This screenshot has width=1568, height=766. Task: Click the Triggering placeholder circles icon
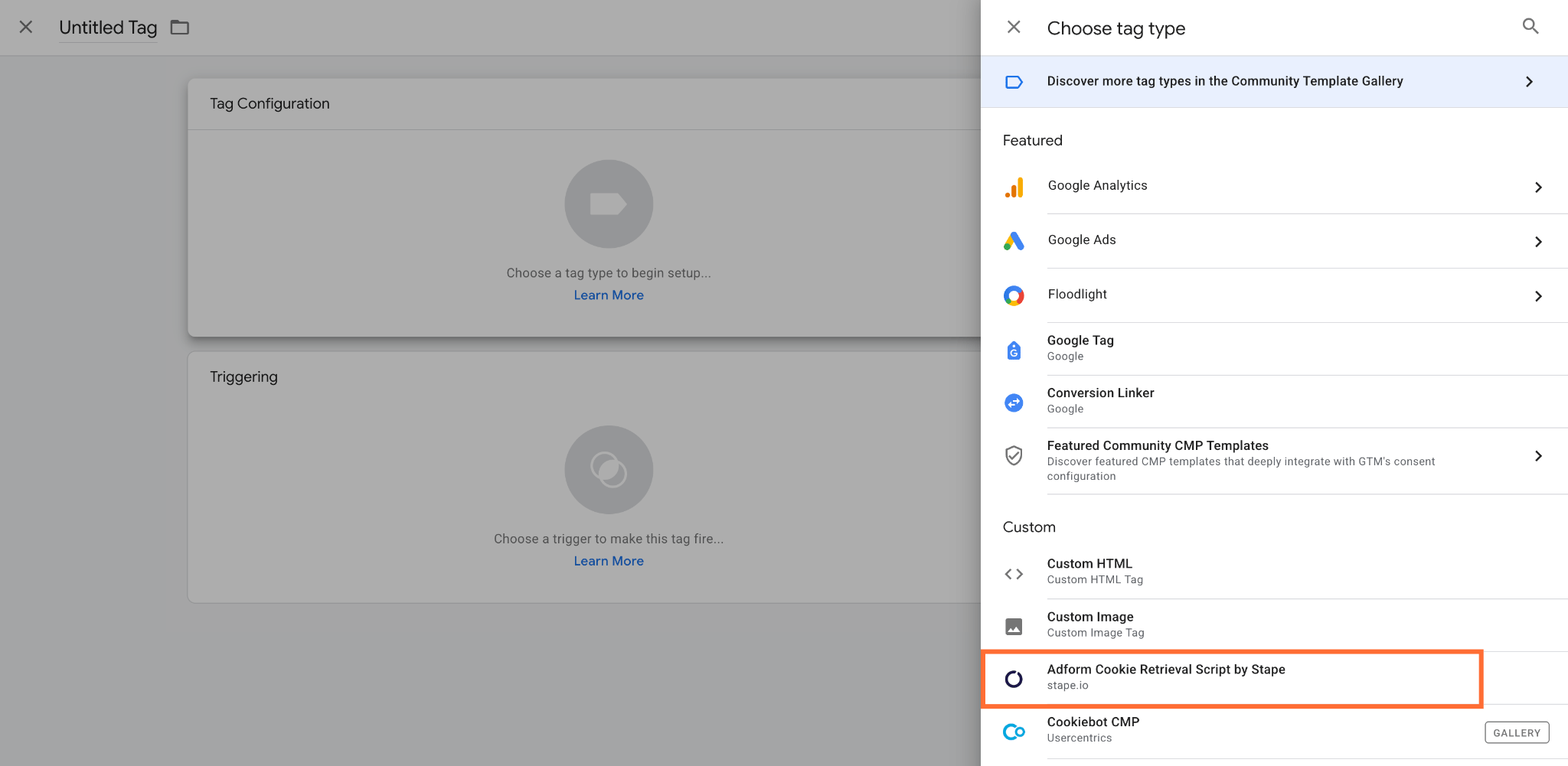pos(609,469)
